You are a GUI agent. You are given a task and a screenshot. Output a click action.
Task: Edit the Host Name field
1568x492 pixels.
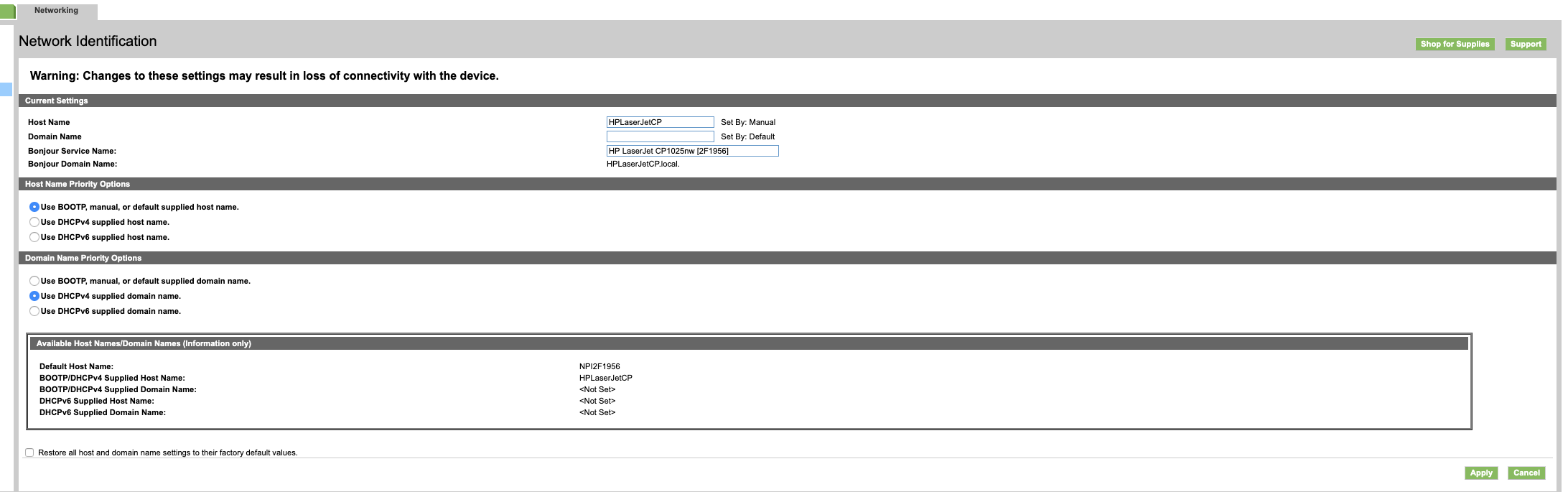click(660, 122)
